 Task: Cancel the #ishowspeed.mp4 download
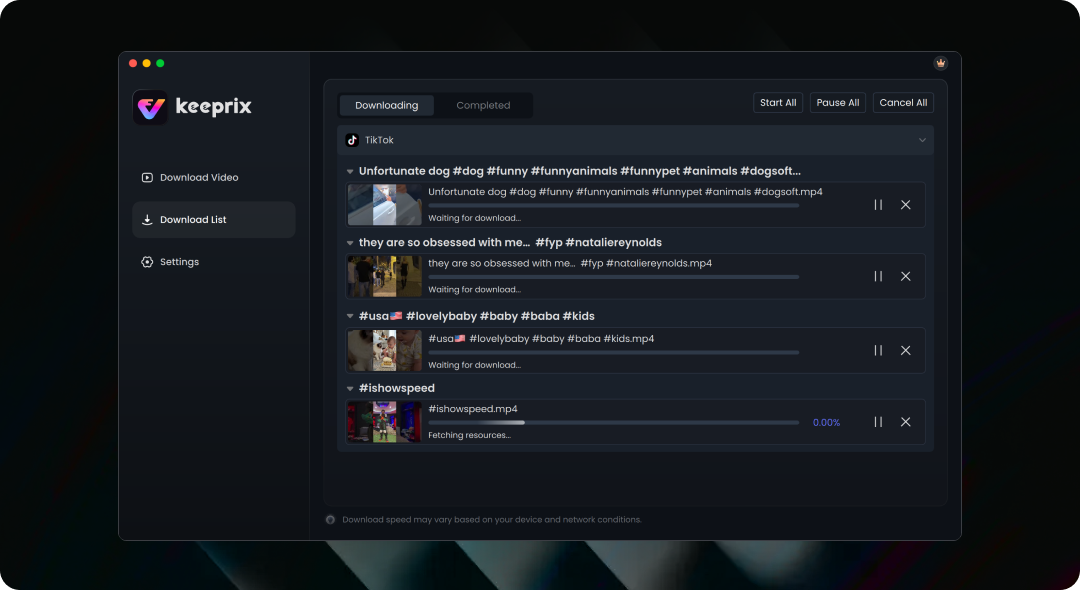pos(906,422)
